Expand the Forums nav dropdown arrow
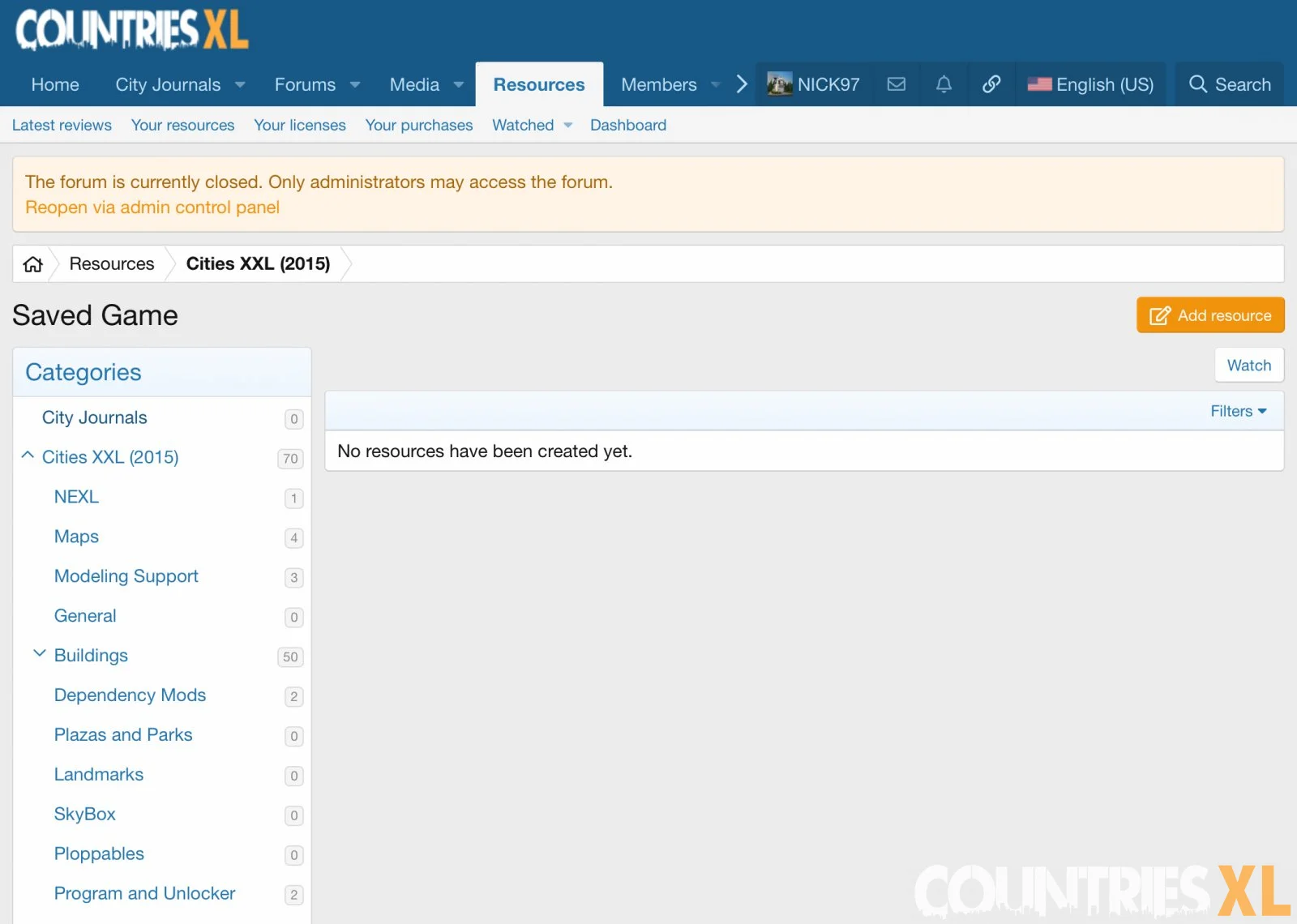1297x924 pixels. click(355, 84)
